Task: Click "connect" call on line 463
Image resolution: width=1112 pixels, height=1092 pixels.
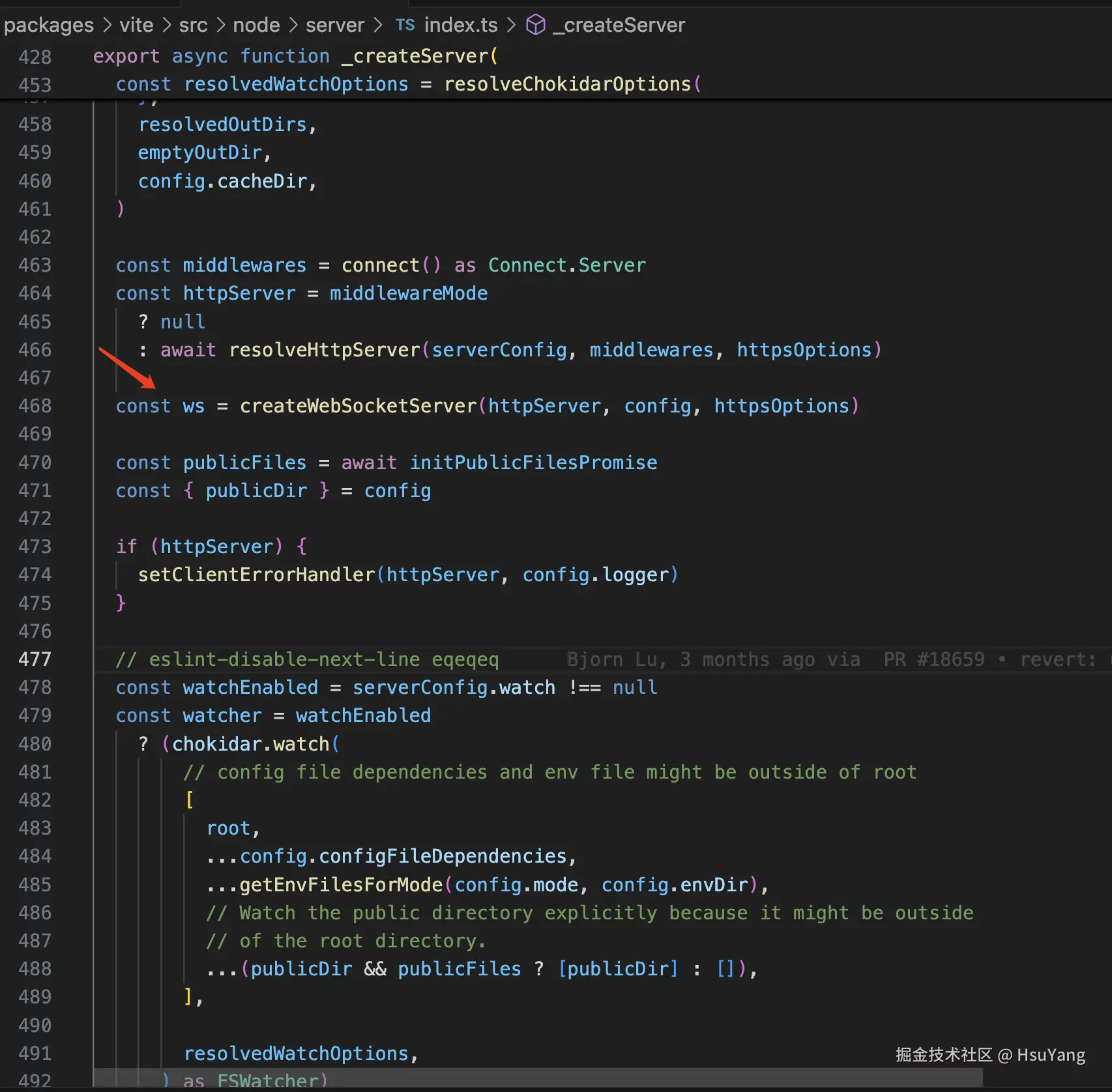Action: (x=381, y=265)
